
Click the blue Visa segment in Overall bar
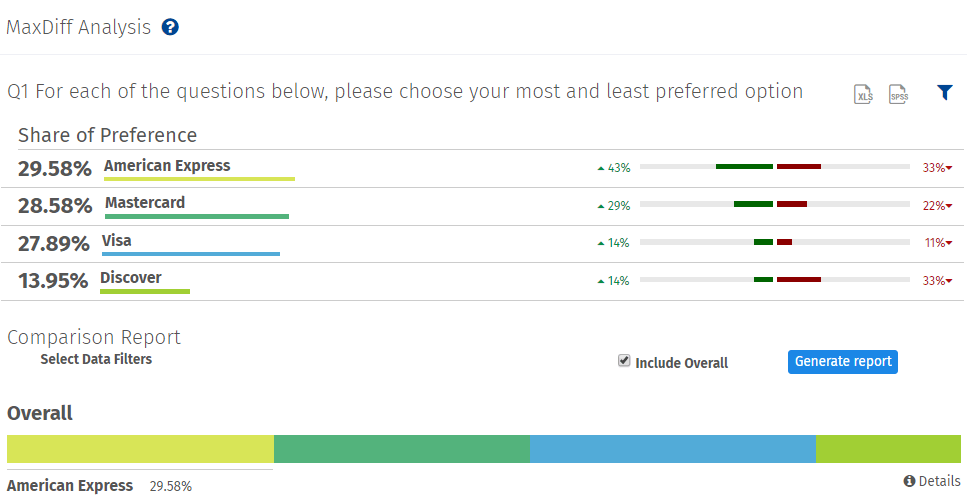tap(672, 449)
